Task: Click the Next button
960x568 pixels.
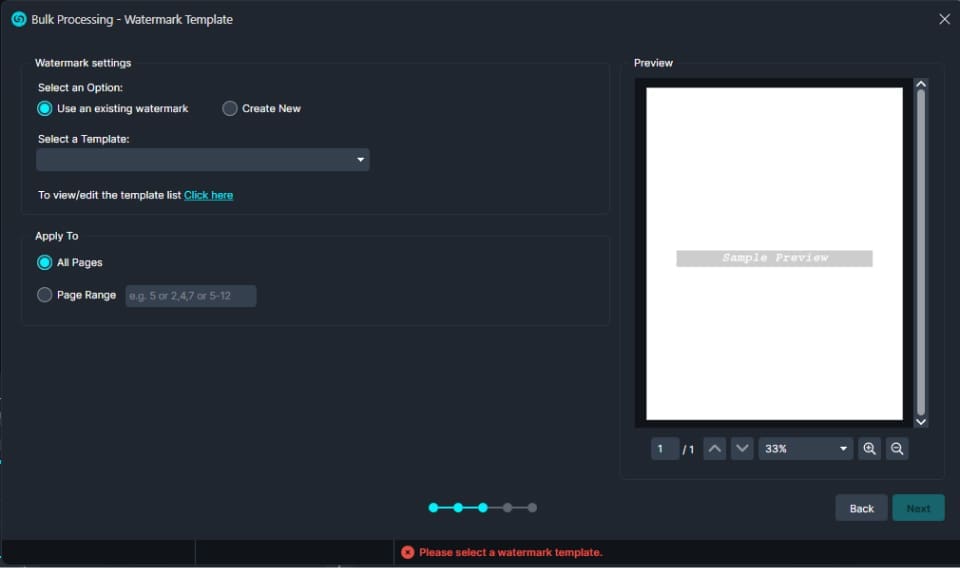Action: click(x=918, y=508)
